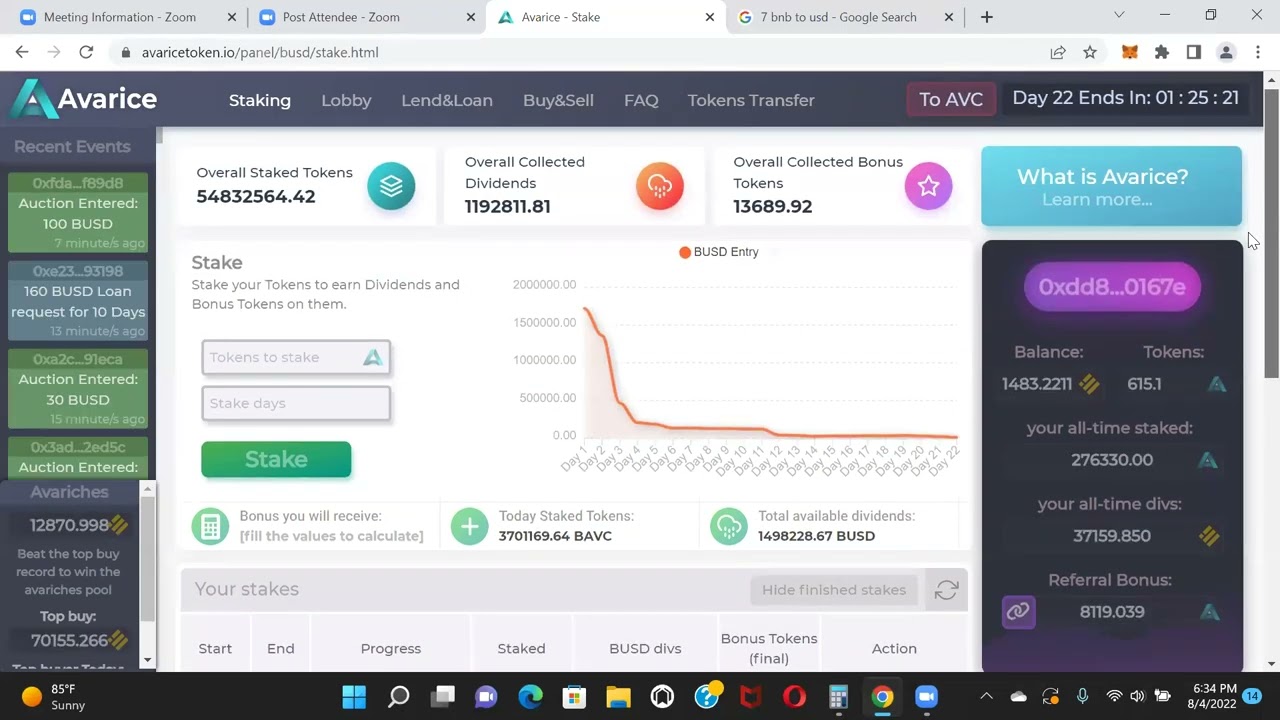
Task: Click the Overall Collected Dividends cloud icon
Action: tap(660, 186)
